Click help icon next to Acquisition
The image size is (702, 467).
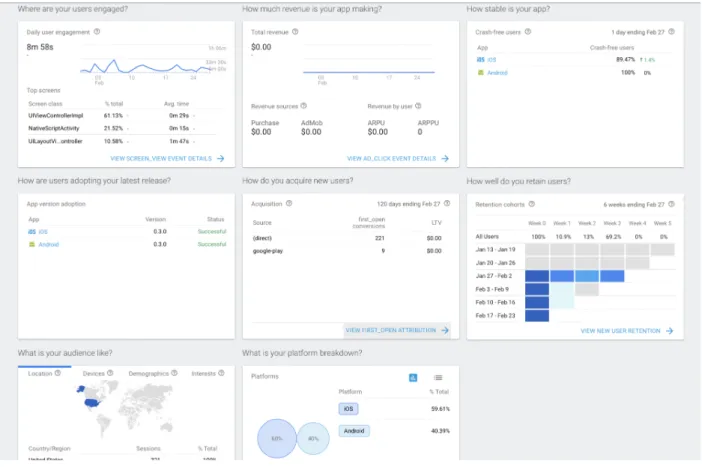pyautogui.click(x=289, y=203)
